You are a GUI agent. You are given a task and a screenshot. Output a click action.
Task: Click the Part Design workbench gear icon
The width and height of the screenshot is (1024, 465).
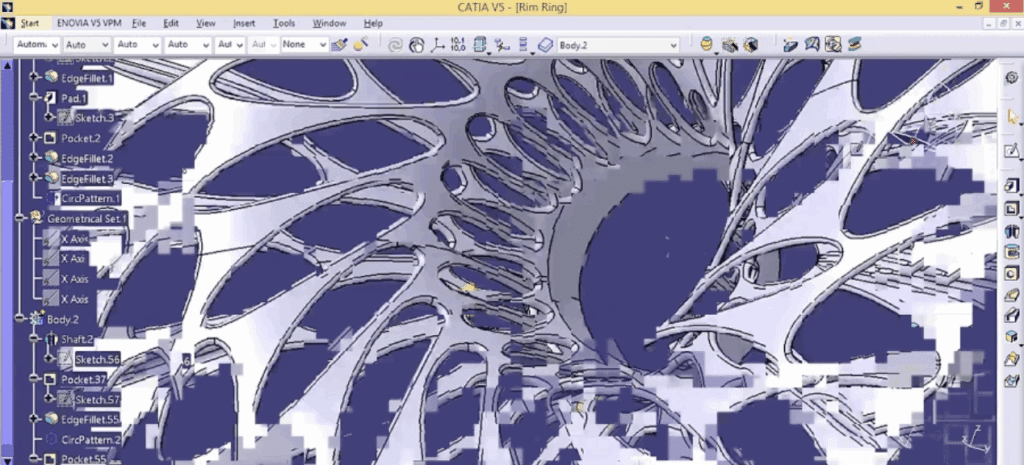1011,77
